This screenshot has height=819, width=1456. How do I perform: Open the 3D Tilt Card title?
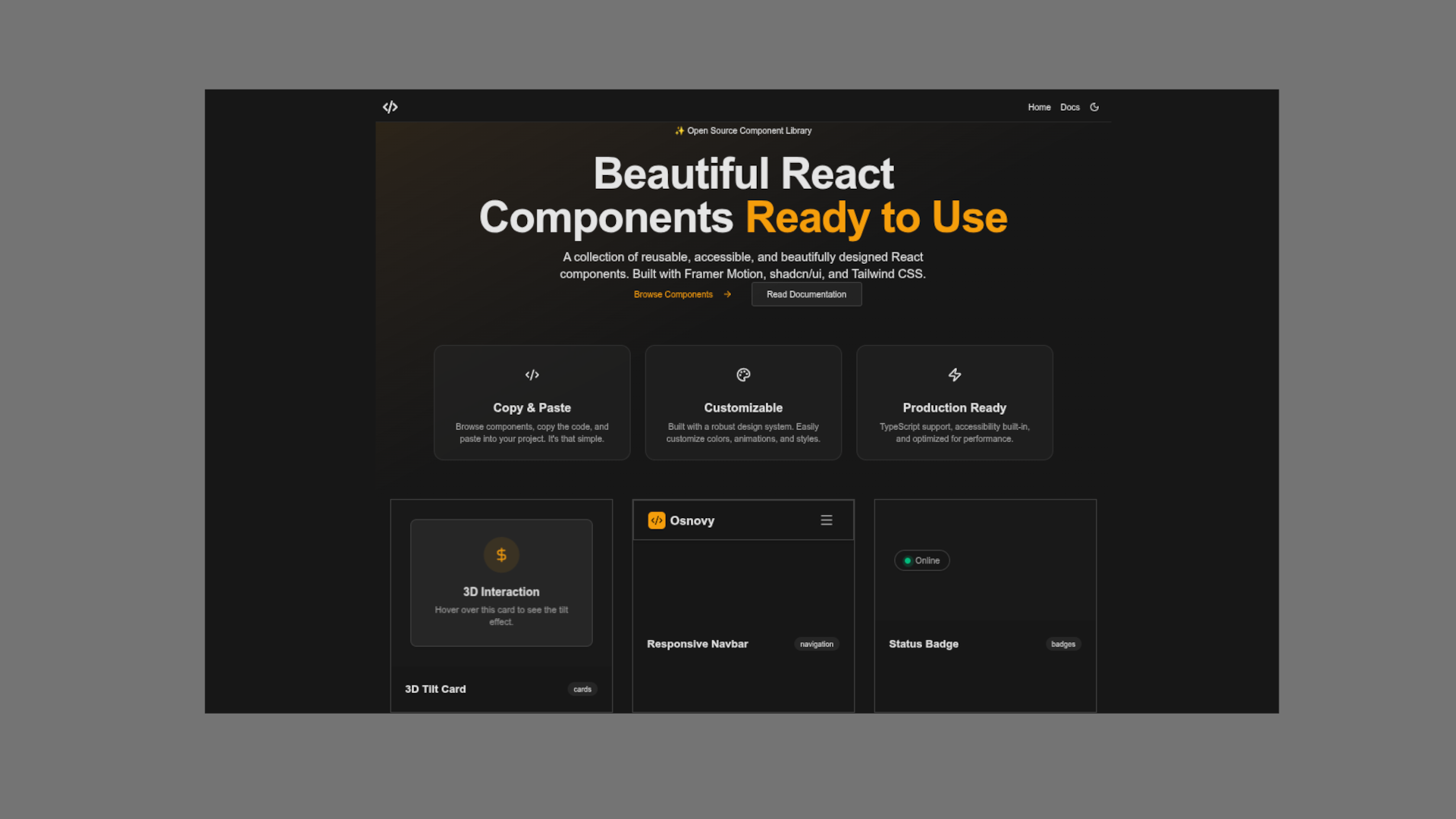tap(435, 689)
